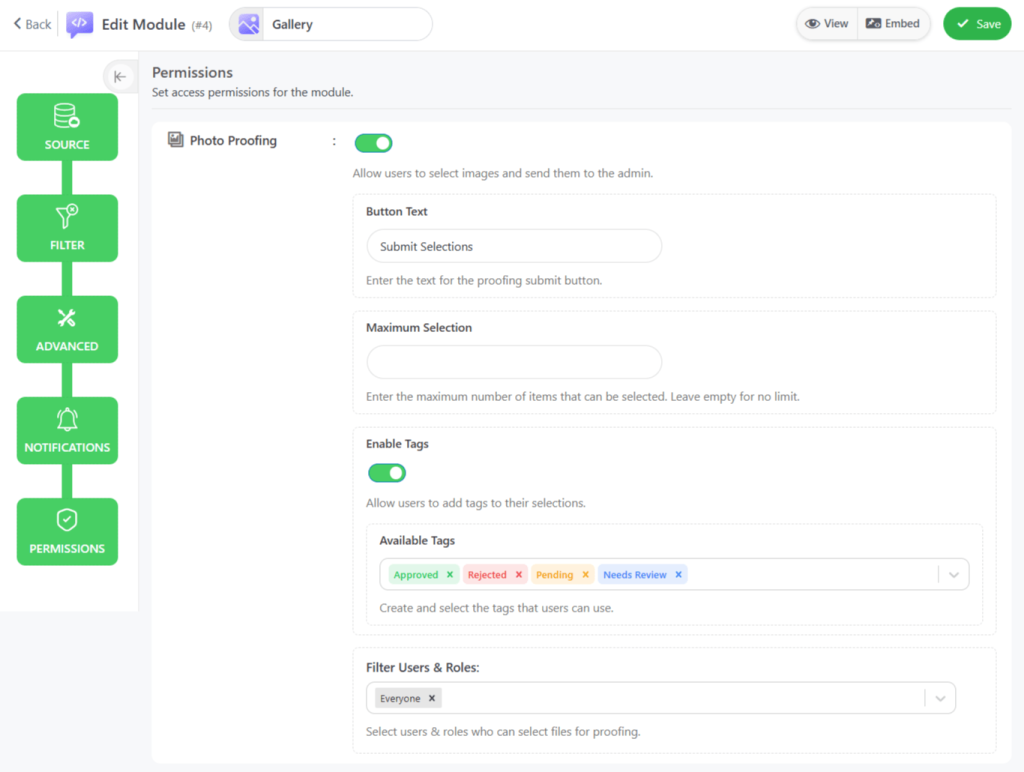Go Back to the previous page
Screen dimensions: 1024x772
tap(32, 24)
